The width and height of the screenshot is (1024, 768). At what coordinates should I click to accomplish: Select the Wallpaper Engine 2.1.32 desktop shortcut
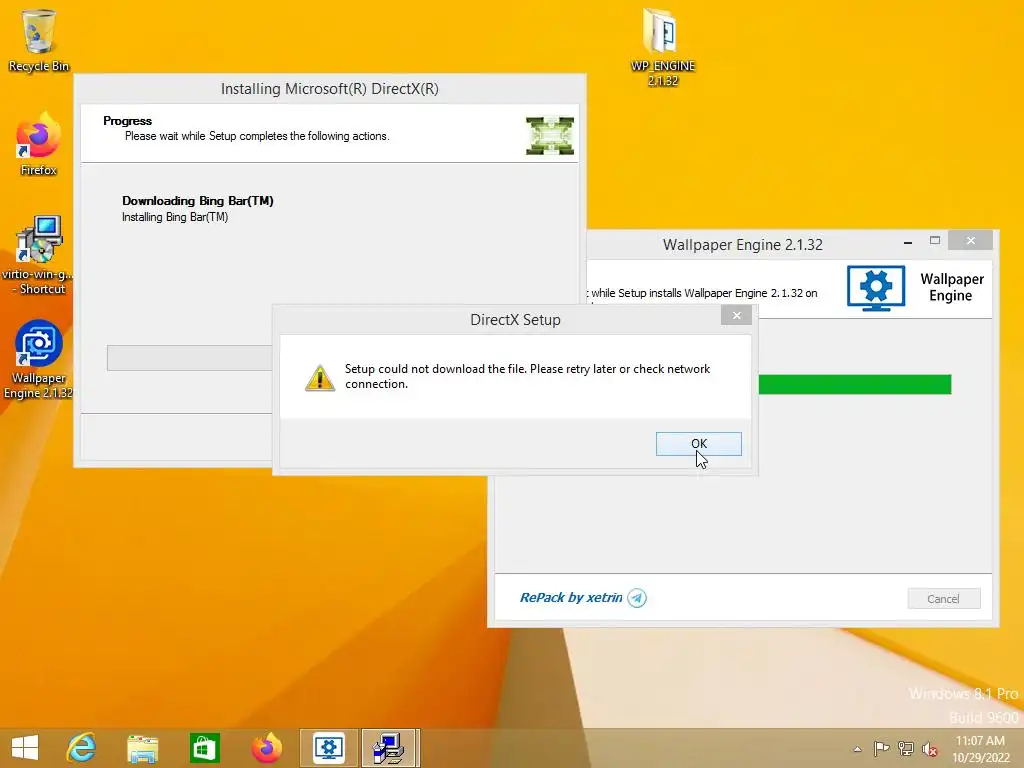point(38,359)
